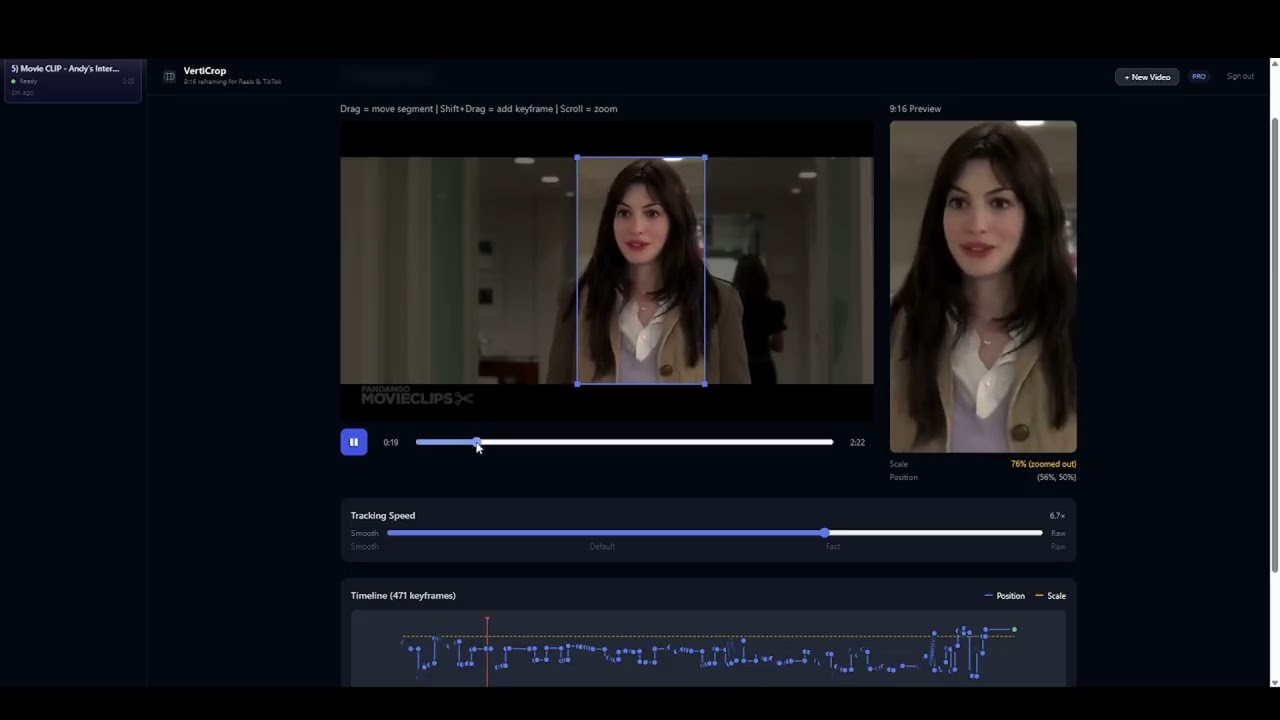Click the top-left corner handle of the crop box
Viewport: 1280px width, 720px height.
(x=577, y=157)
